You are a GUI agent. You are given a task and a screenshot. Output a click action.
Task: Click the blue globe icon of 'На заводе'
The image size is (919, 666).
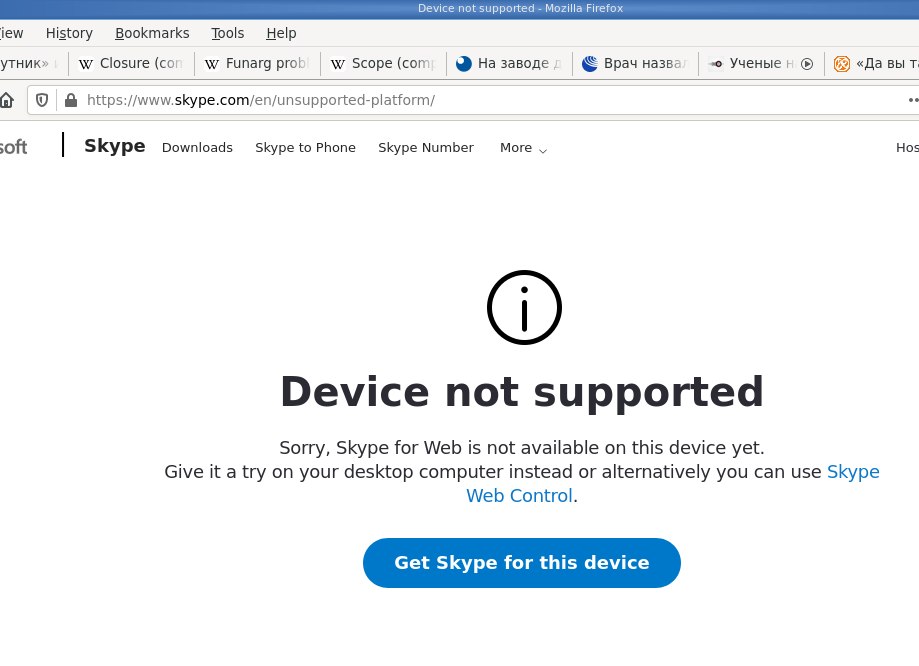464,63
